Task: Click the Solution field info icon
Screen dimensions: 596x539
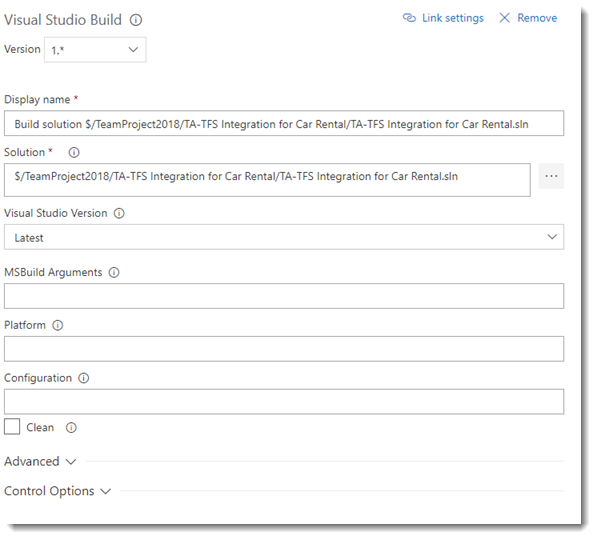Action: click(x=74, y=152)
